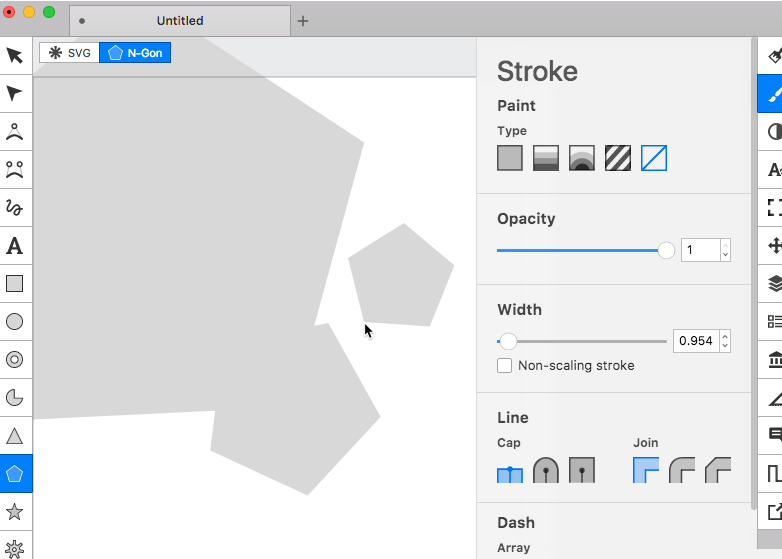Select square line cap
This screenshot has width=782, height=559.
582,470
